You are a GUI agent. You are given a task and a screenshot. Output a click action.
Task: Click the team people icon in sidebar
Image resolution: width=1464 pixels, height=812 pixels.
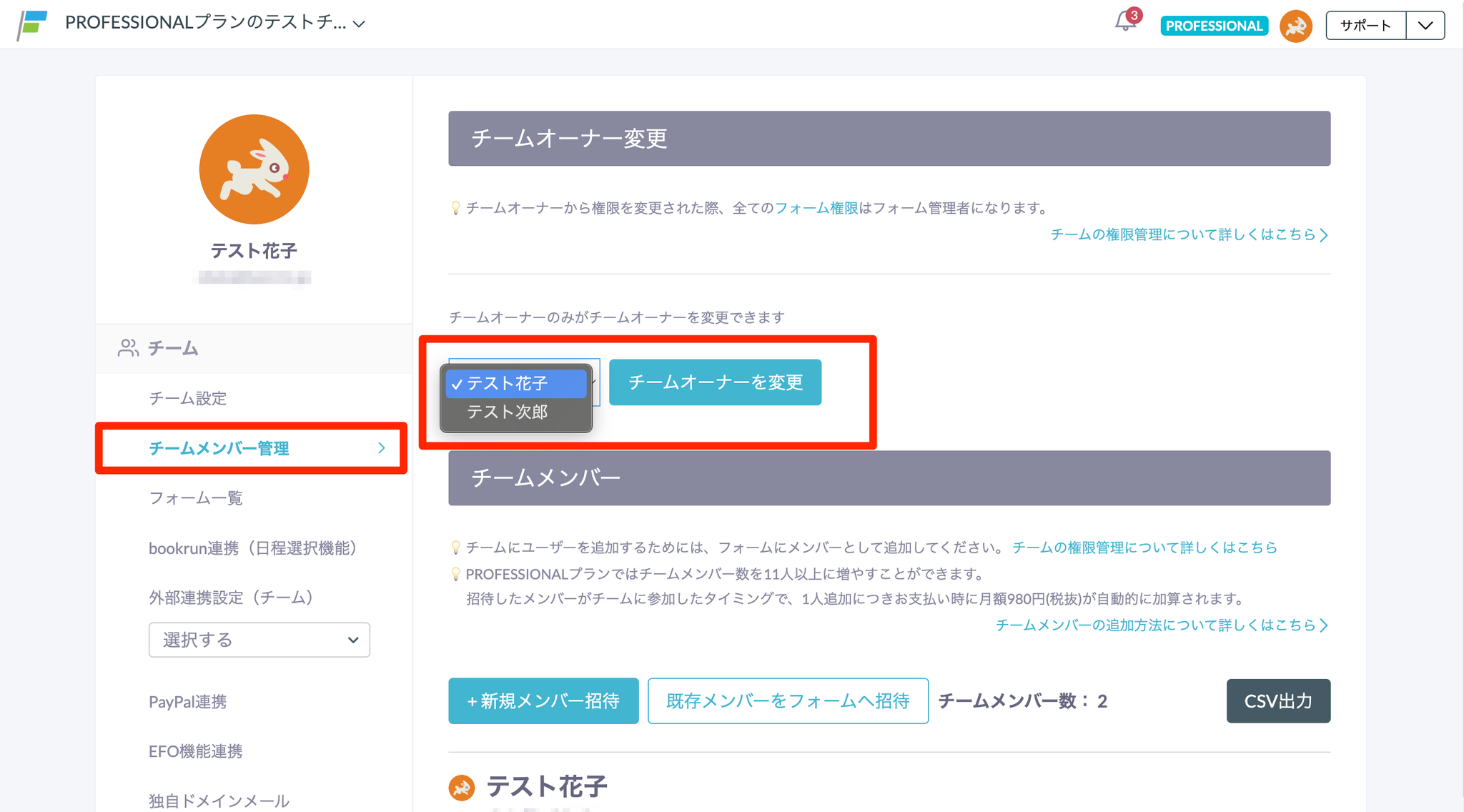[128, 348]
